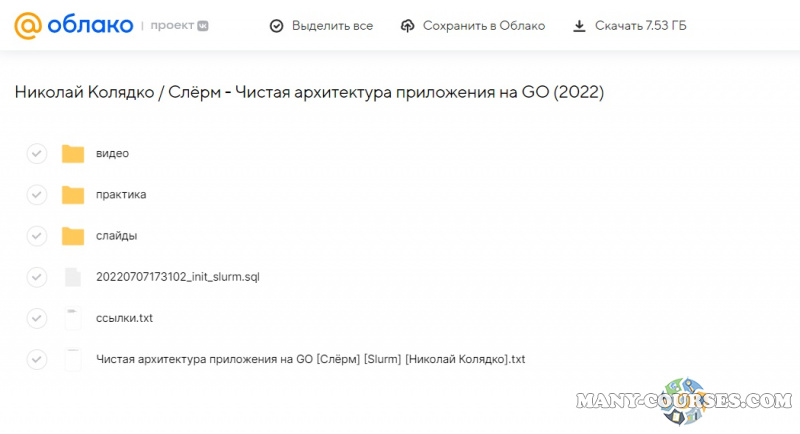Click the init_slurm.sql file icon
The height and width of the screenshot is (434, 800).
click(72, 277)
